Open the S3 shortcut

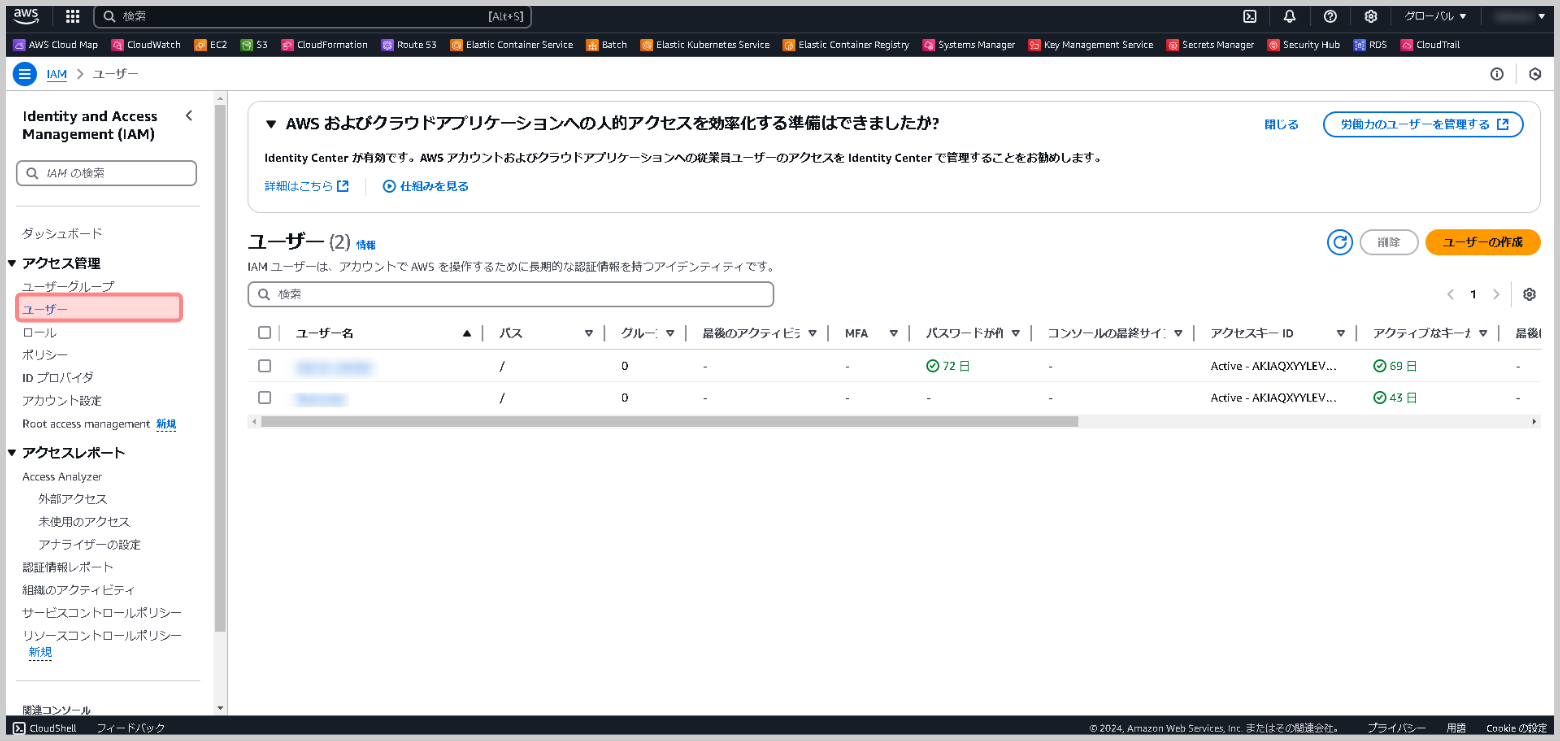254,45
